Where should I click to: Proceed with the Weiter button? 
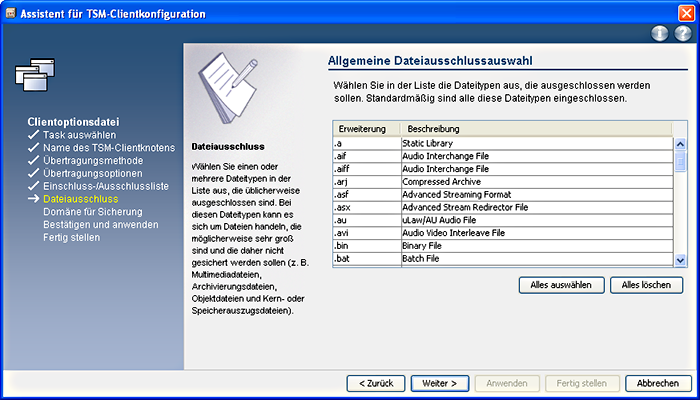[433, 383]
